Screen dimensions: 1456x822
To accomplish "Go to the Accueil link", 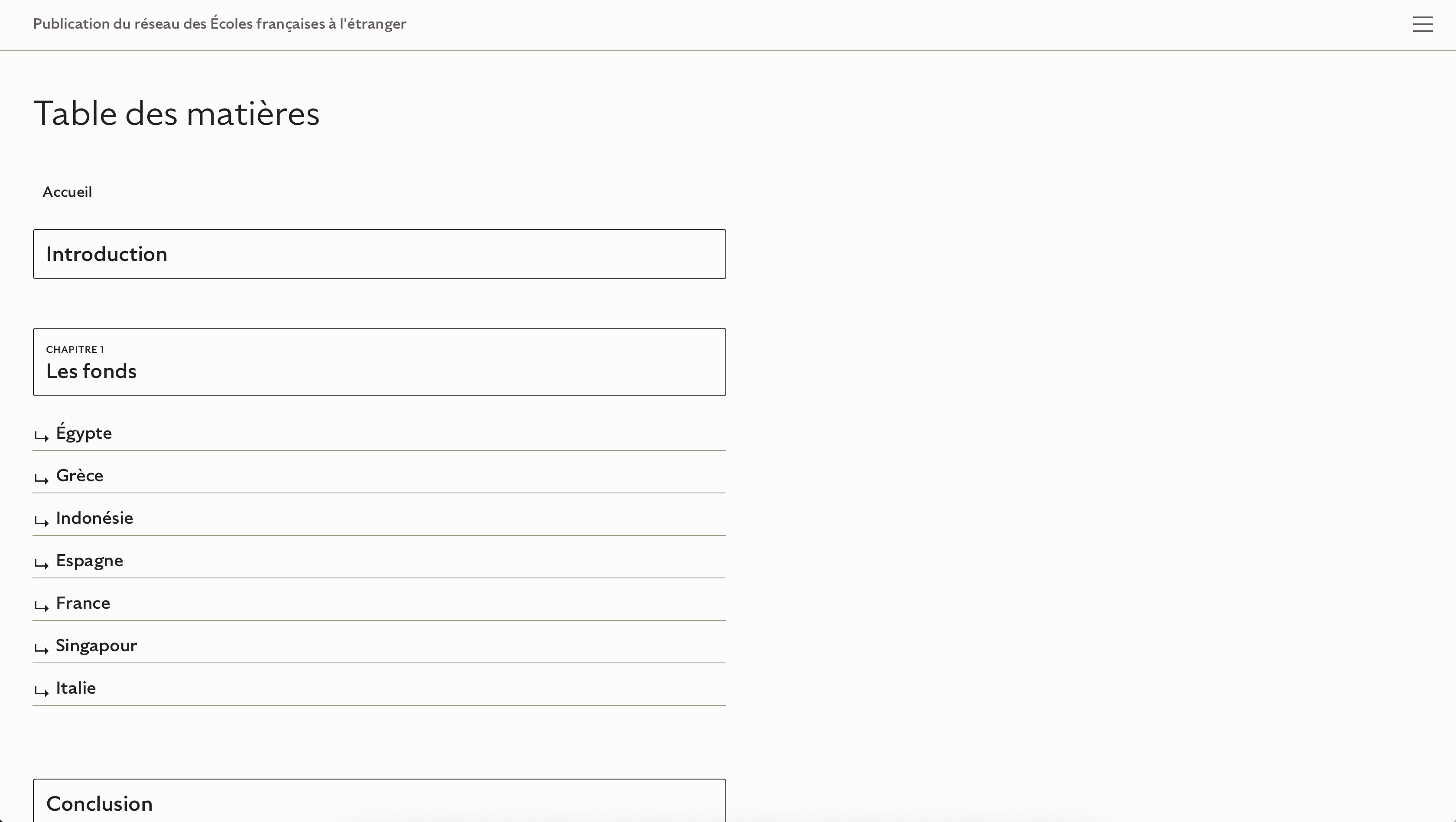I will [67, 192].
